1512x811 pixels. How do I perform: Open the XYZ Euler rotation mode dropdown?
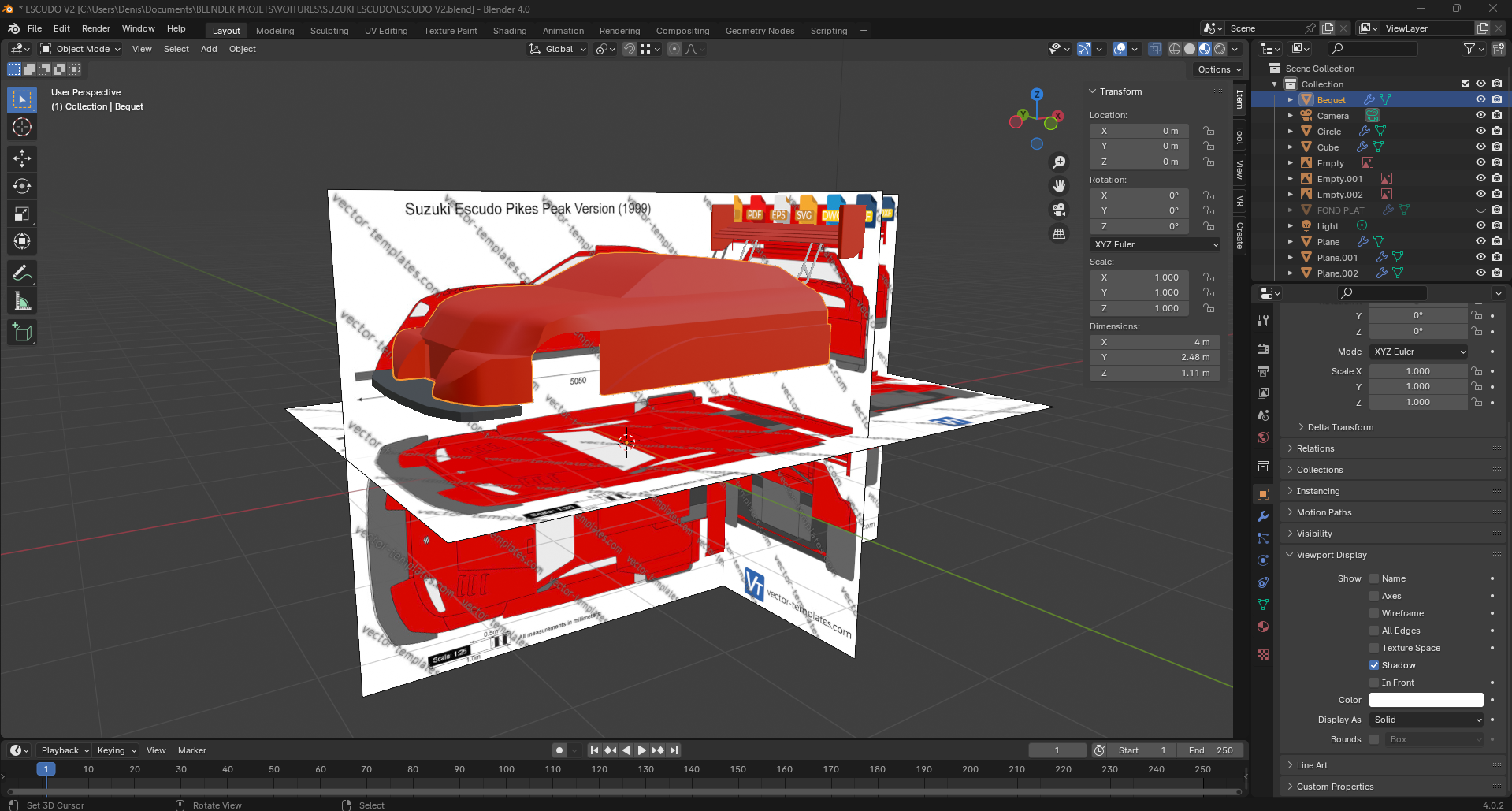[x=1155, y=244]
